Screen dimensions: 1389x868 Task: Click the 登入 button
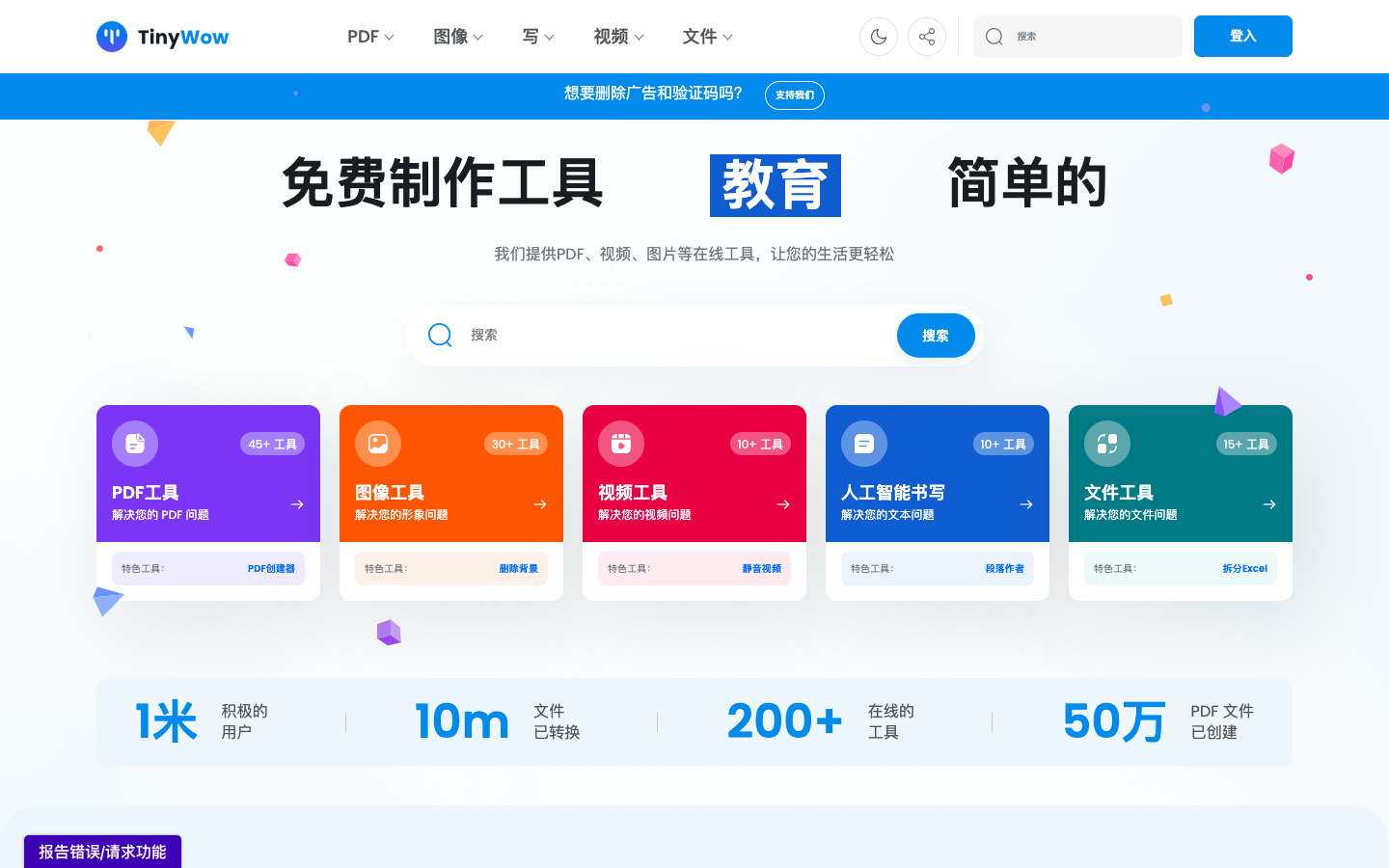[x=1242, y=36]
